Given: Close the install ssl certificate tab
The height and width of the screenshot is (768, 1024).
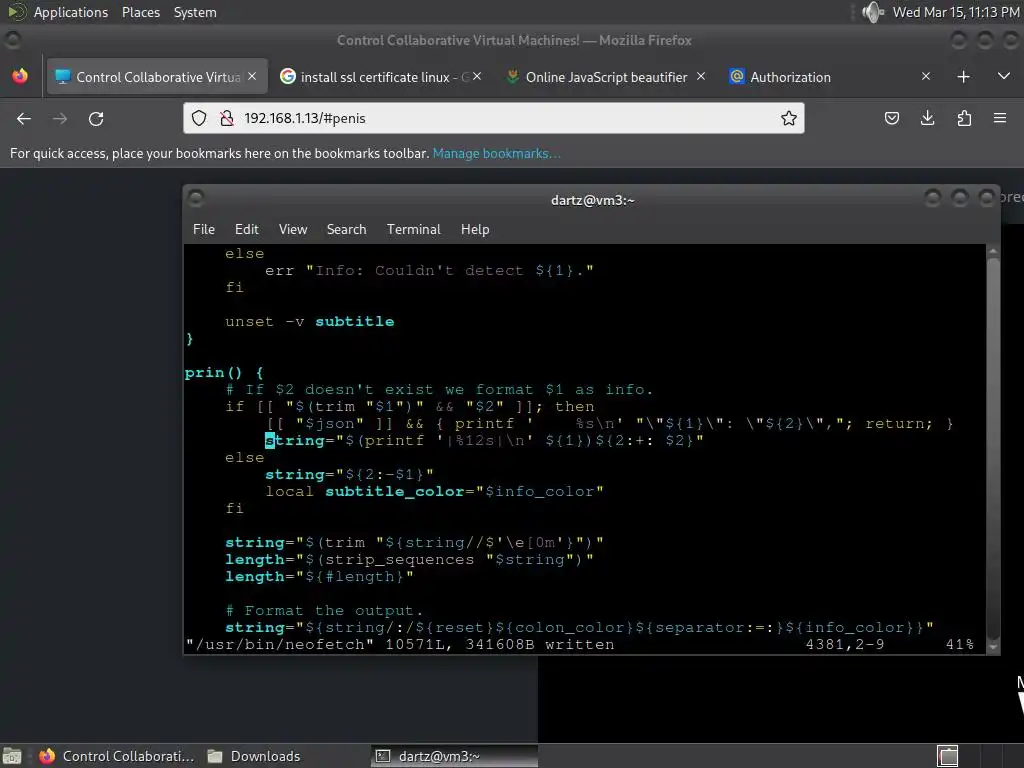Looking at the screenshot, I should click(x=477, y=76).
